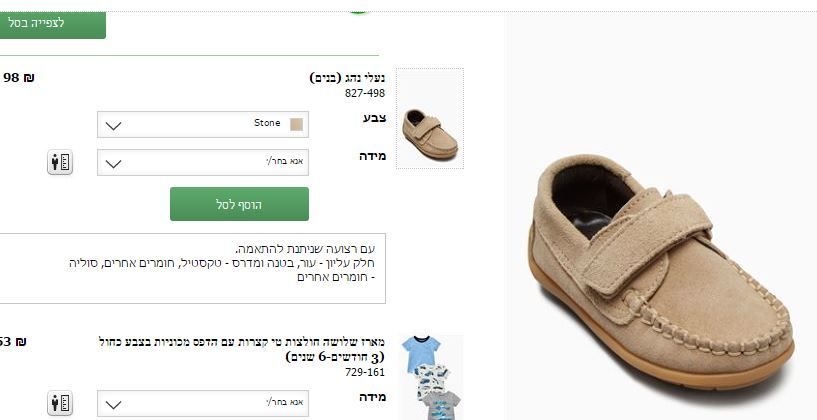The height and width of the screenshot is (420, 817).
Task: Select the three t-shirts pack thumbnail
Action: click(x=431, y=377)
